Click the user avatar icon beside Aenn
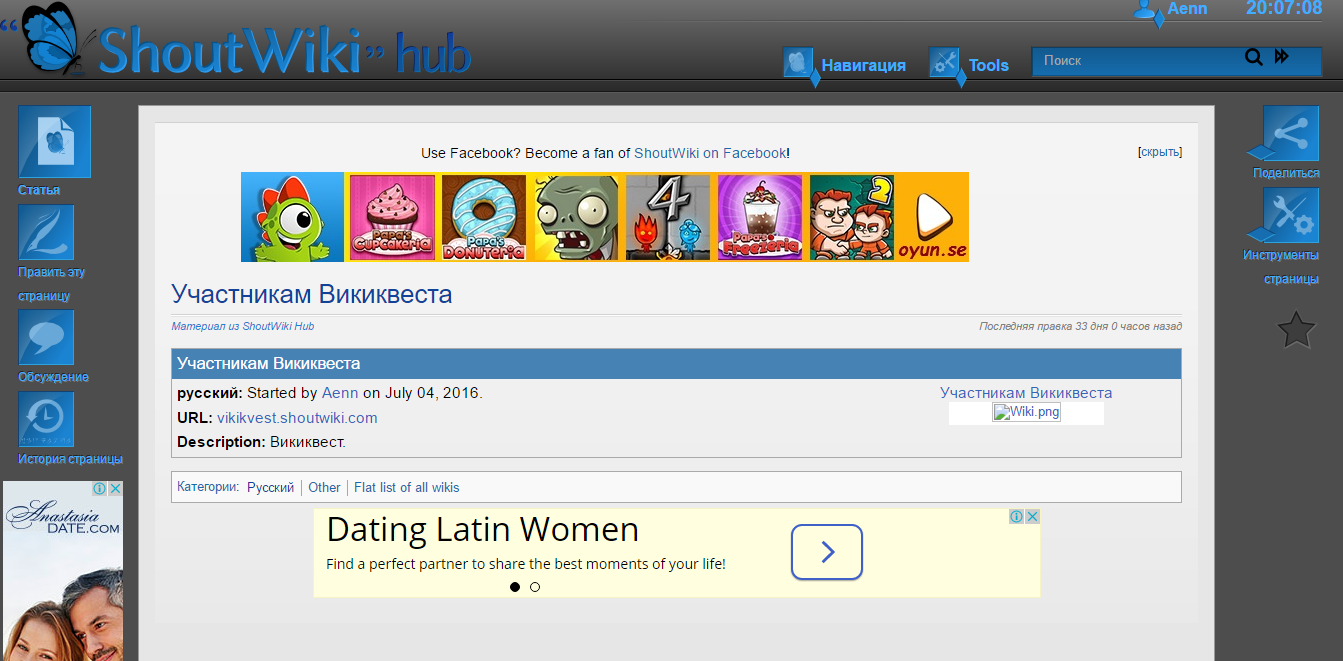Viewport: 1343px width, 661px height. pyautogui.click(x=1147, y=10)
